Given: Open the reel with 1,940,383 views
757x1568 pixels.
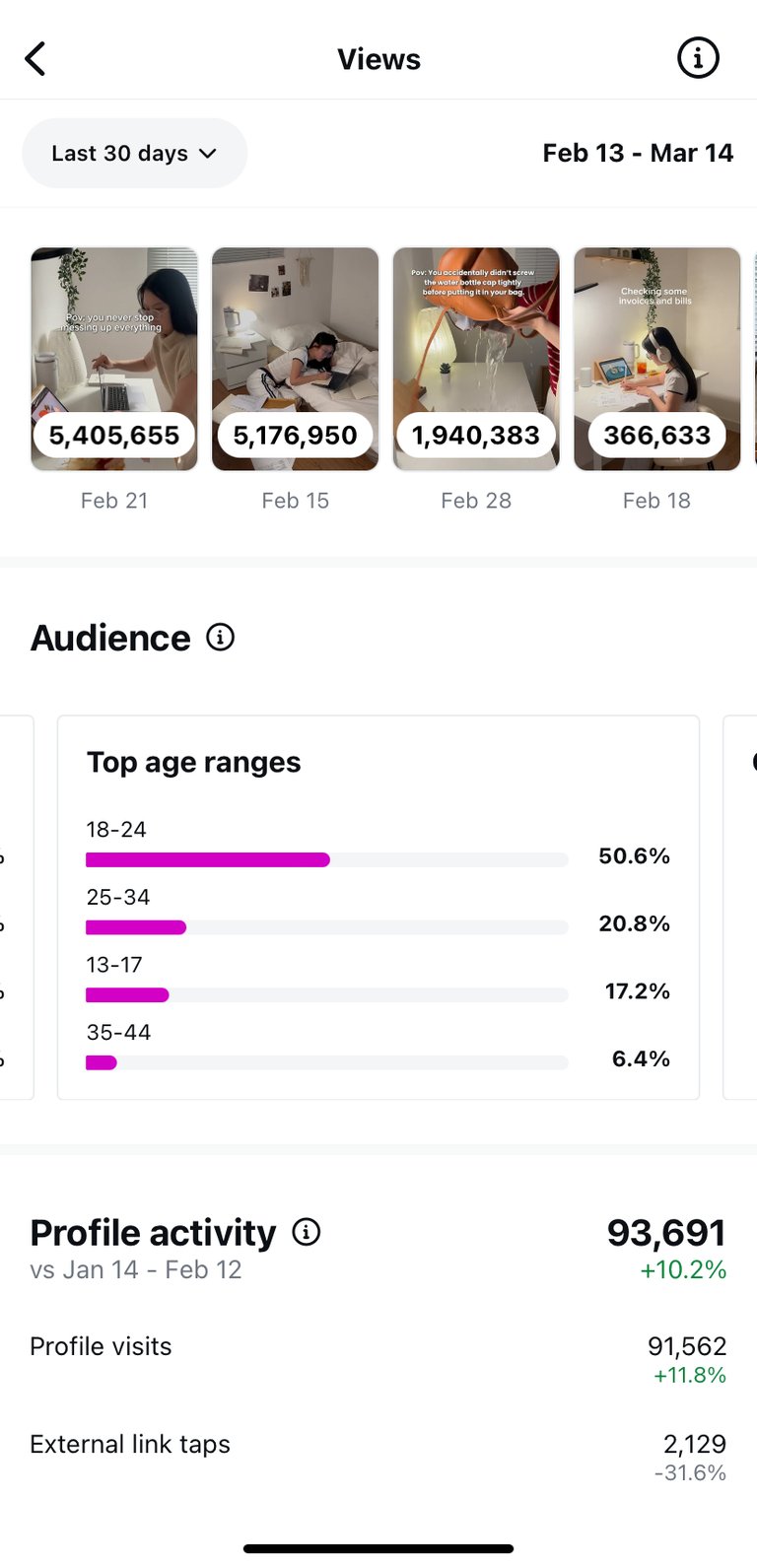Looking at the screenshot, I should (x=476, y=359).
